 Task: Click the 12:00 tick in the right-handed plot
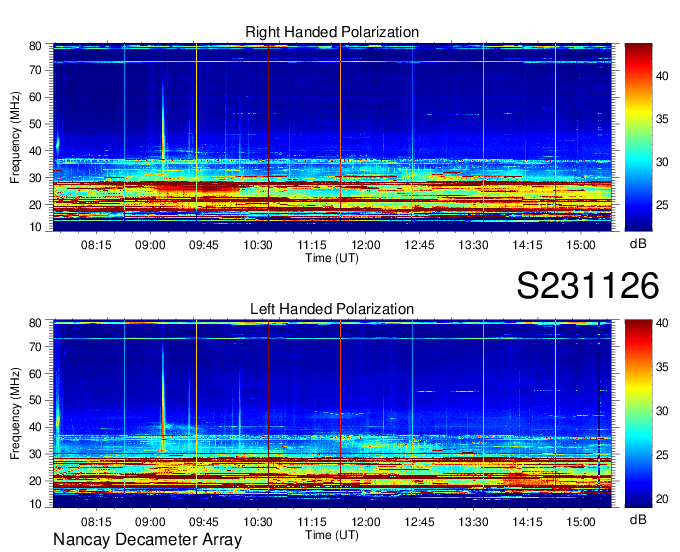click(x=366, y=245)
